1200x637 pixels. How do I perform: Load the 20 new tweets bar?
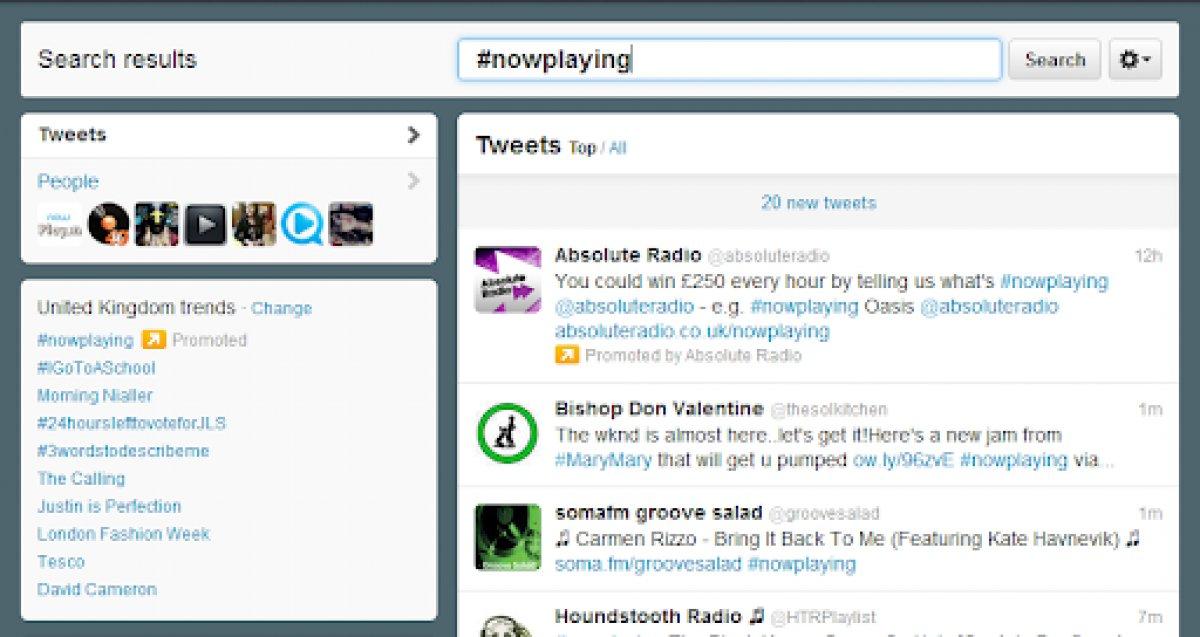coord(818,203)
